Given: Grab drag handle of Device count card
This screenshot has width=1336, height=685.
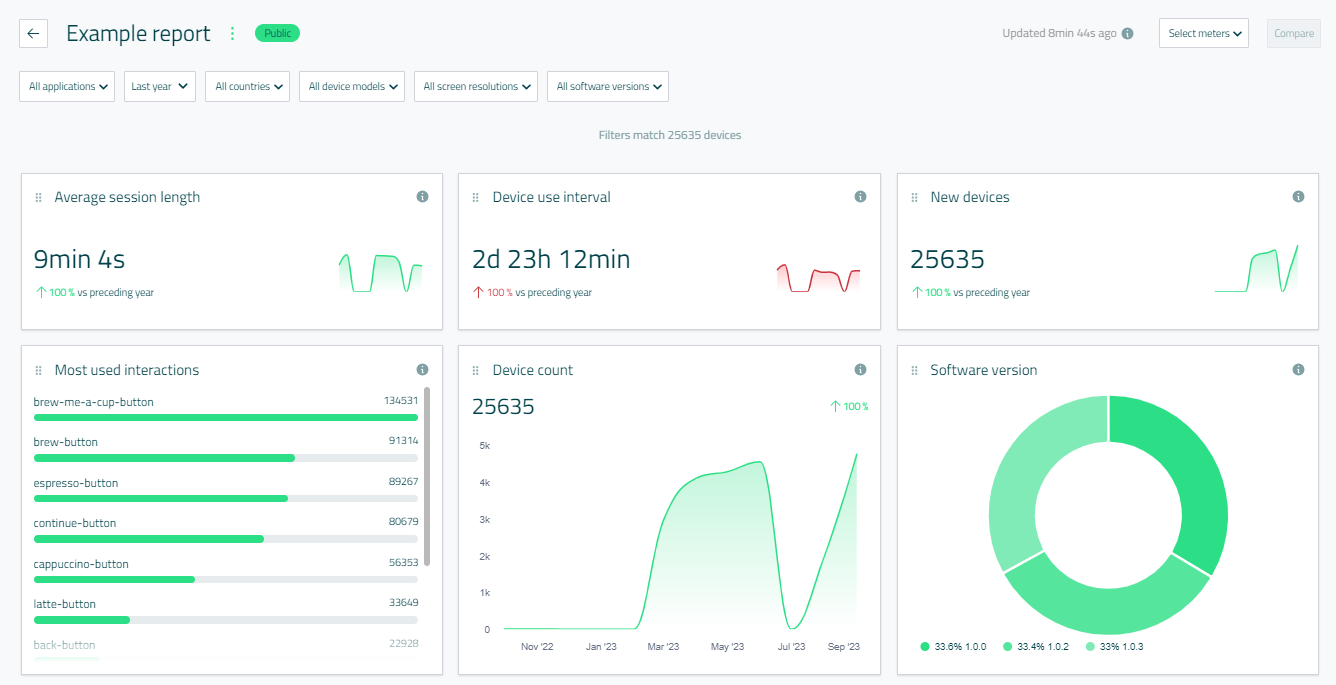Looking at the screenshot, I should tap(476, 371).
